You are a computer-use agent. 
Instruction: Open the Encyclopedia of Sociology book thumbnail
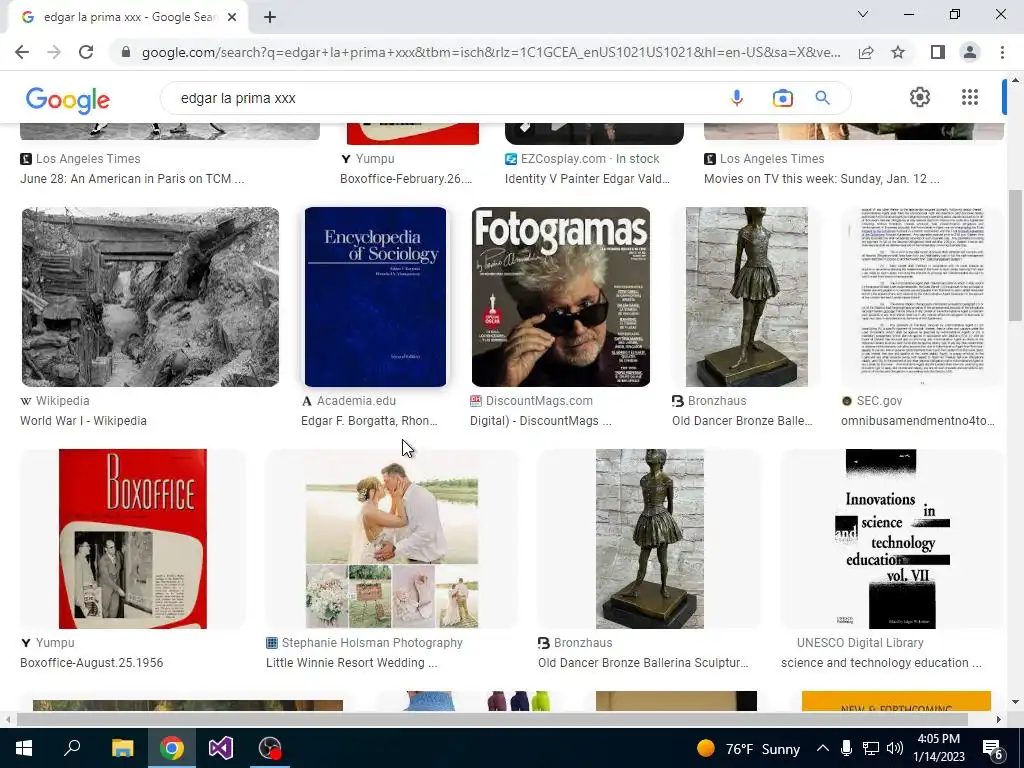[376, 297]
